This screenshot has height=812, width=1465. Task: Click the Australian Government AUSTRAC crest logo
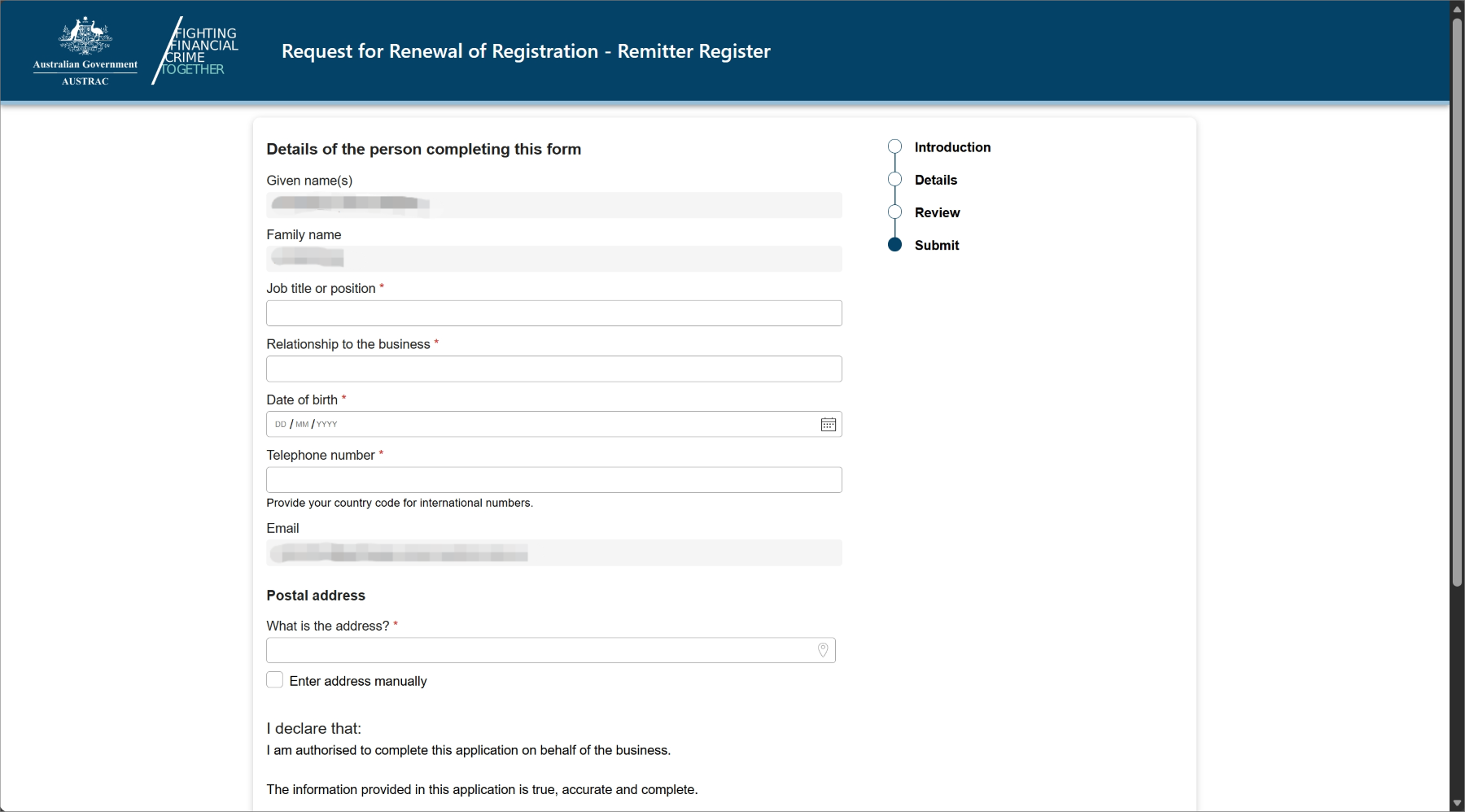pyautogui.click(x=85, y=51)
